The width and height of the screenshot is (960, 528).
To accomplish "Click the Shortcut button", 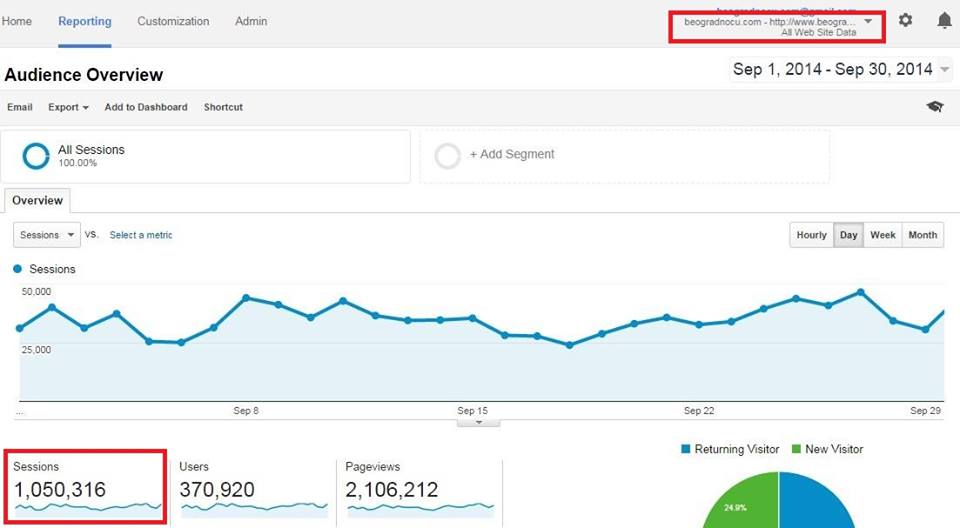I will click(223, 107).
